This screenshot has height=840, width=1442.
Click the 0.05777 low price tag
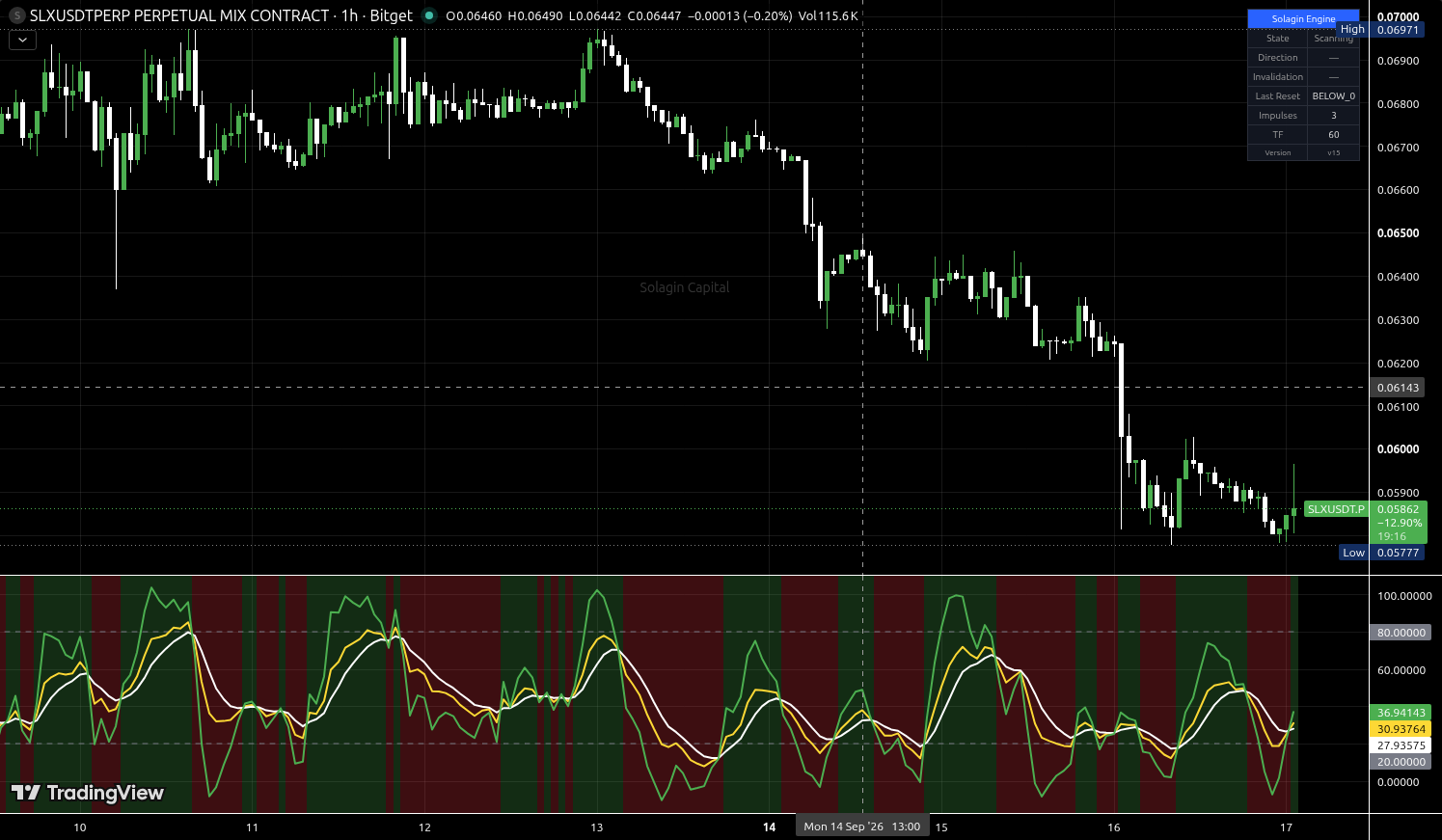1398,553
